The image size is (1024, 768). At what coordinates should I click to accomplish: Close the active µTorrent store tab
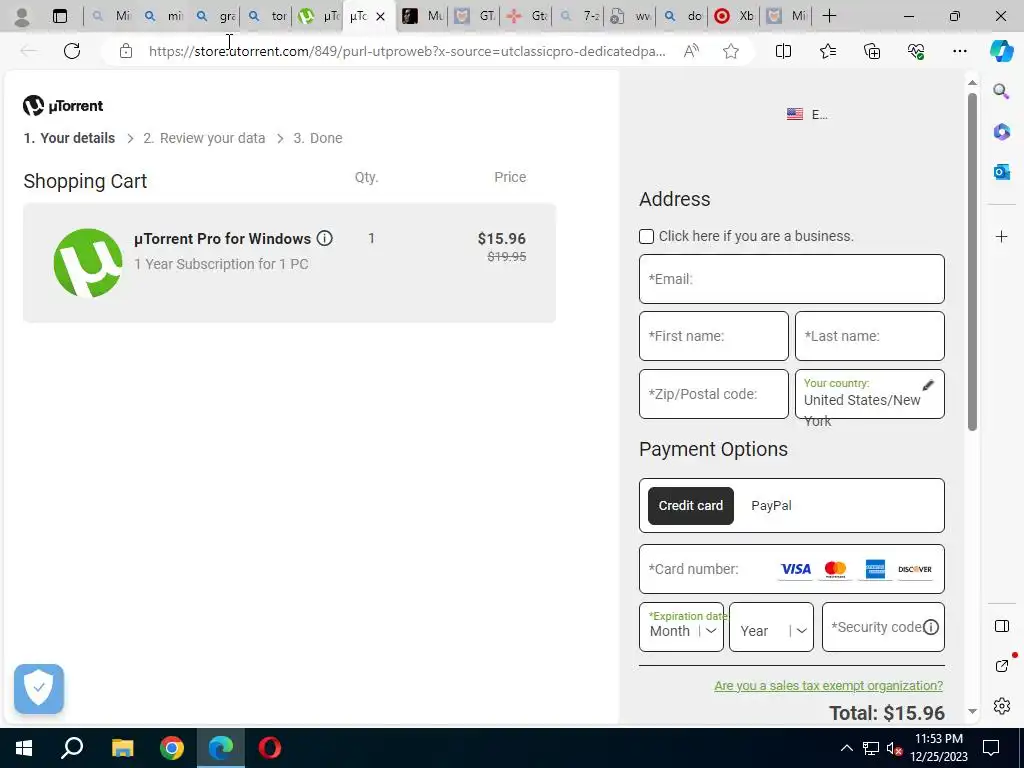pyautogui.click(x=381, y=16)
